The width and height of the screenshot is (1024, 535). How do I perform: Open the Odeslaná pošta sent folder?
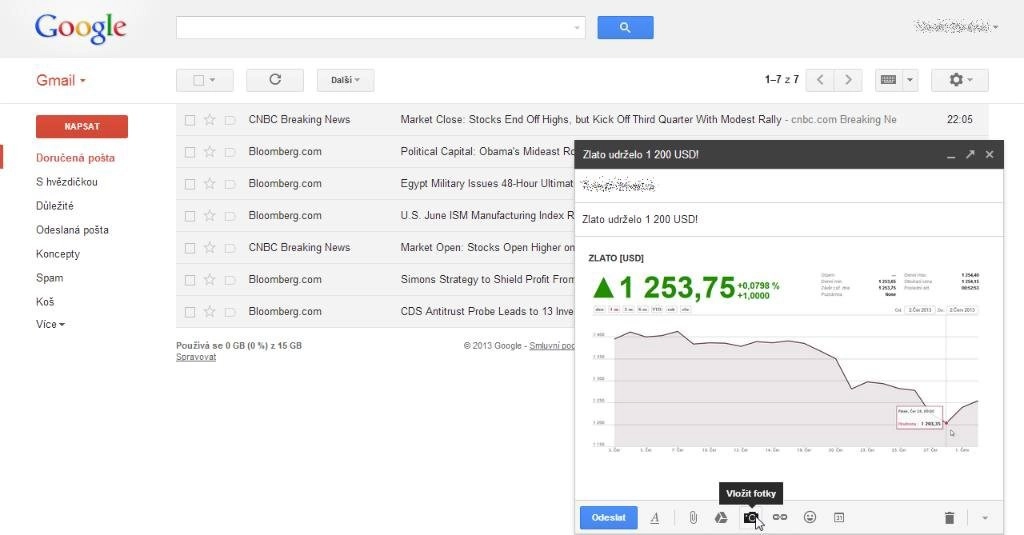click(72, 230)
